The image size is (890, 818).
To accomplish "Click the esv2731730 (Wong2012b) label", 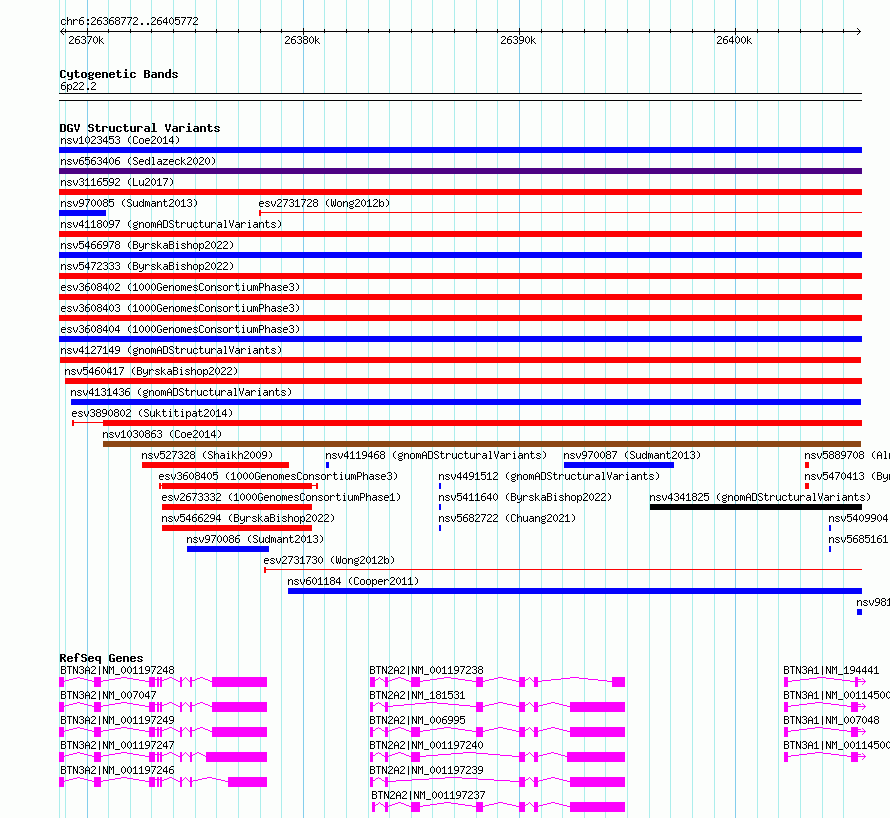I will [329, 560].
